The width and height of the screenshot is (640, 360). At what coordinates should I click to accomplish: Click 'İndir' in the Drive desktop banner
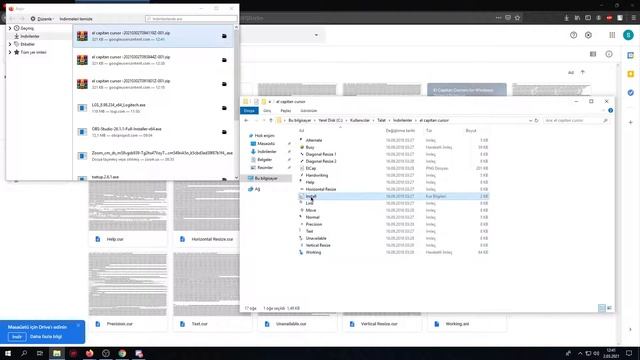click(x=17, y=337)
